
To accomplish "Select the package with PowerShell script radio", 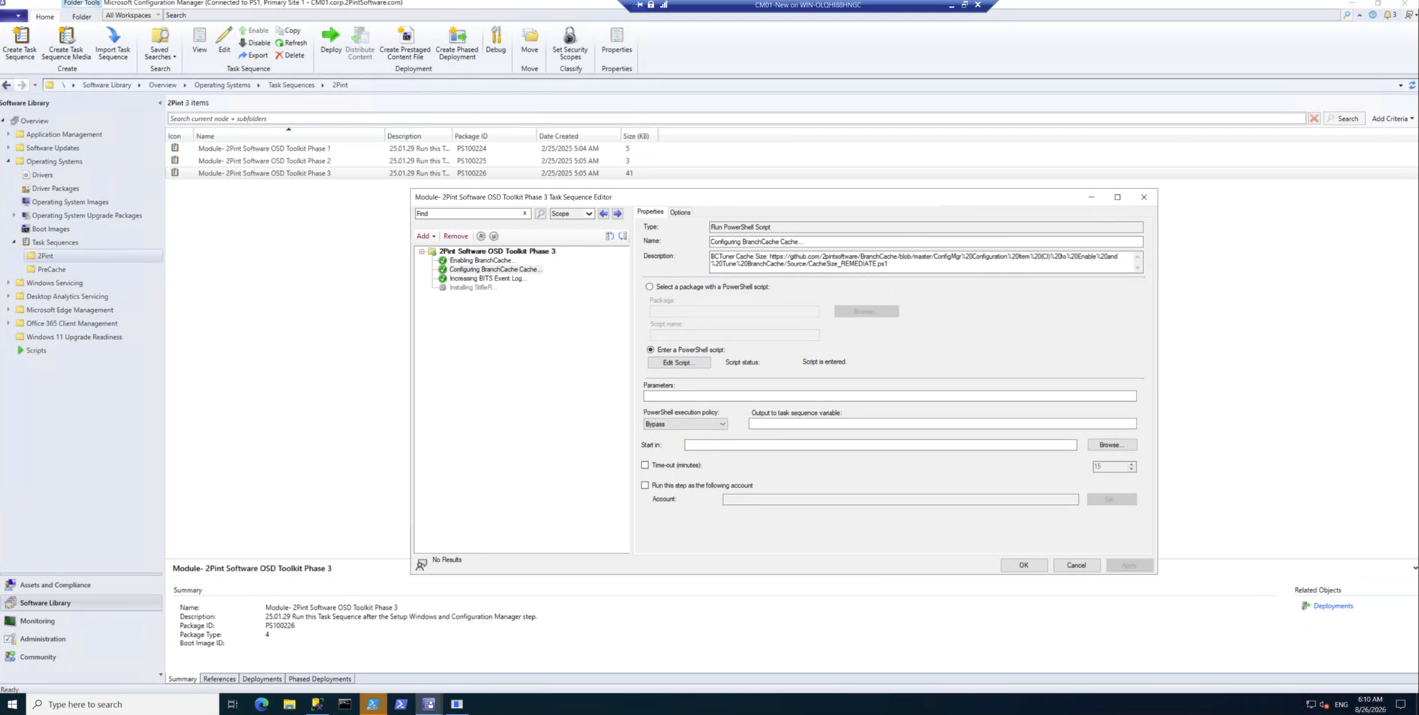I will [x=649, y=287].
